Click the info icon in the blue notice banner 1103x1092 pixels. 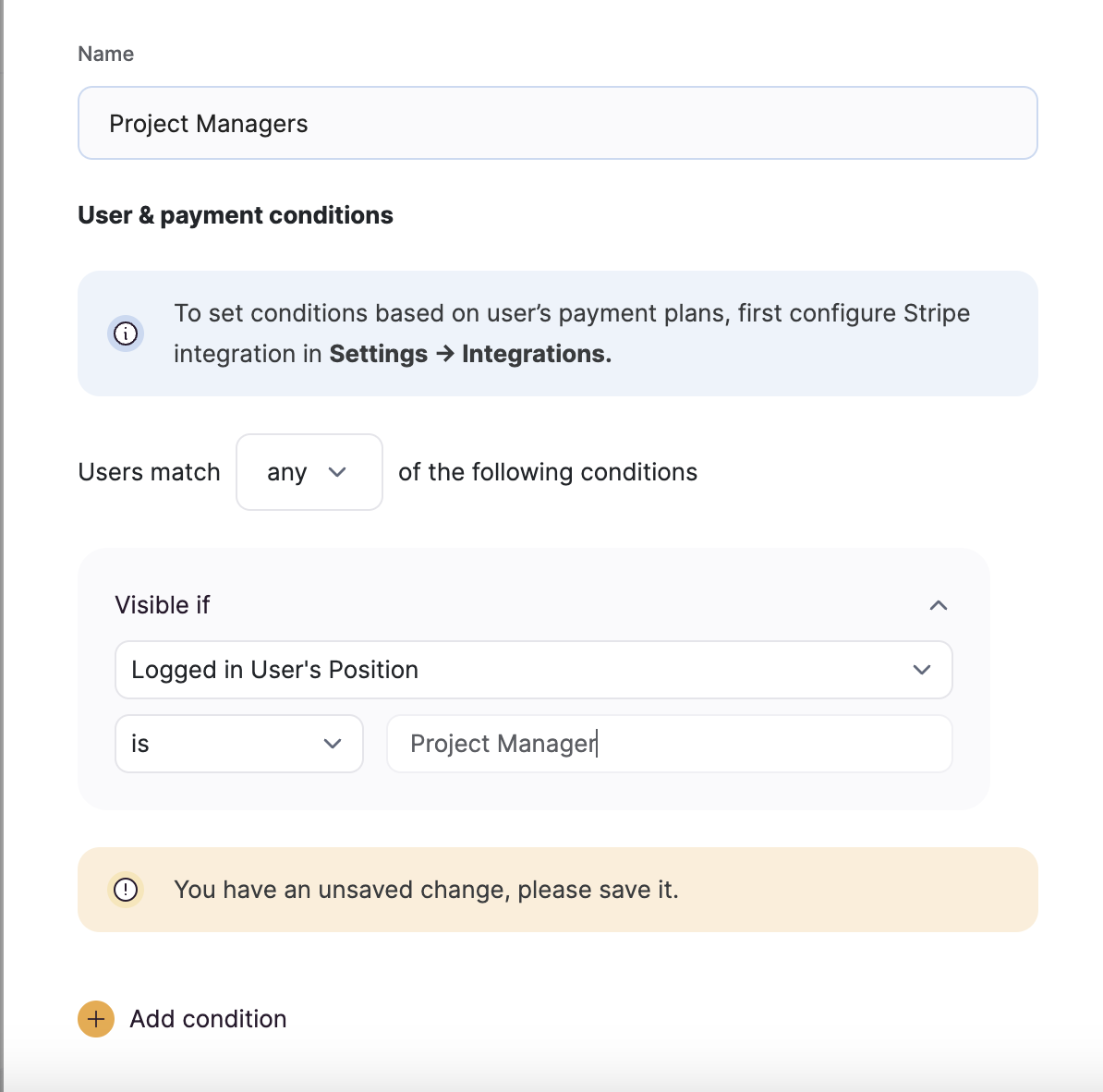(126, 334)
